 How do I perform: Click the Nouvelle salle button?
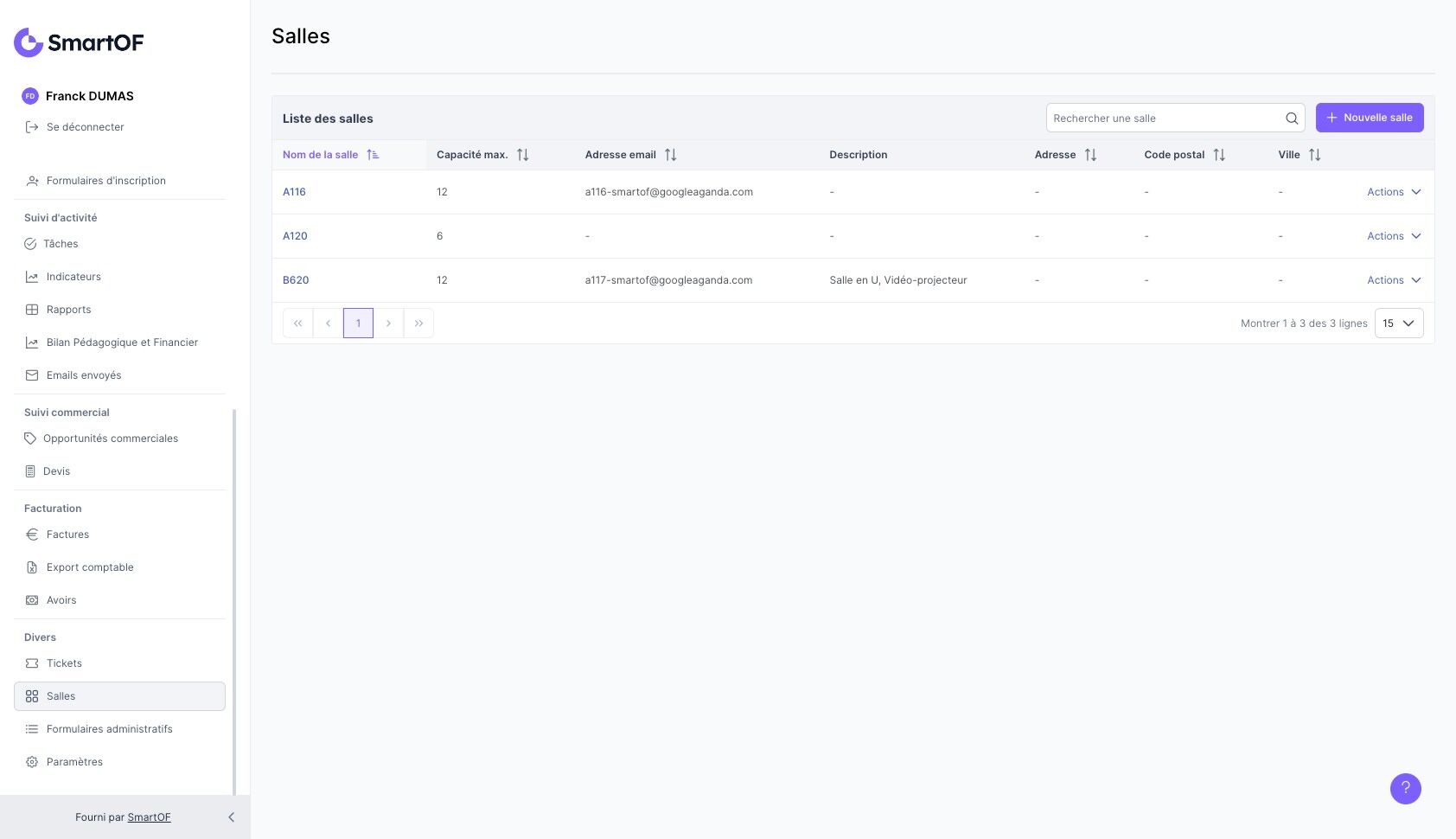pyautogui.click(x=1370, y=118)
